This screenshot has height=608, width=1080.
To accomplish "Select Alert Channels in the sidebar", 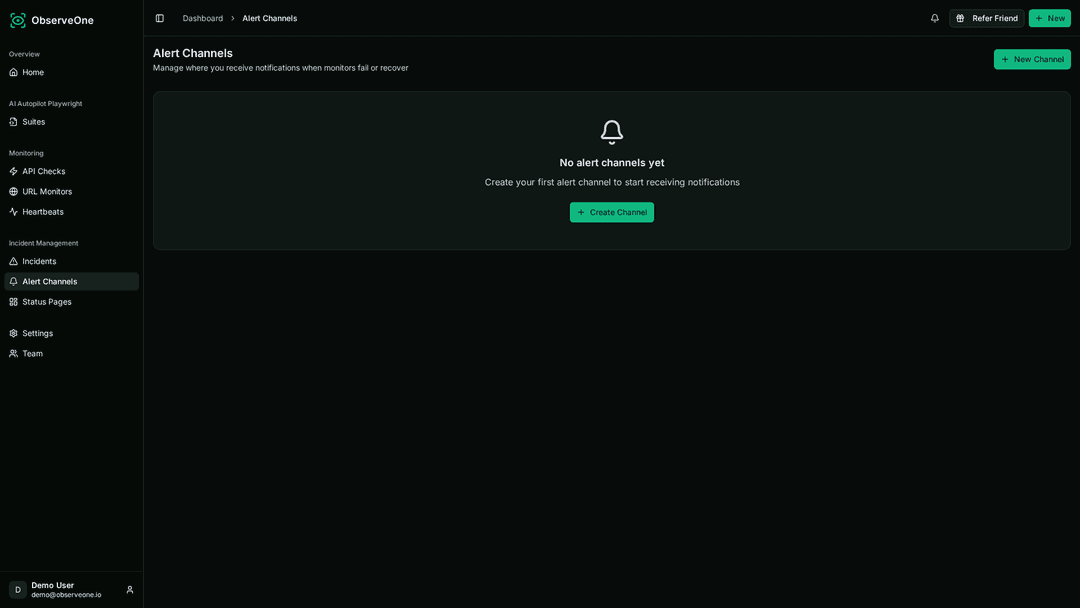I will [x=72, y=282].
